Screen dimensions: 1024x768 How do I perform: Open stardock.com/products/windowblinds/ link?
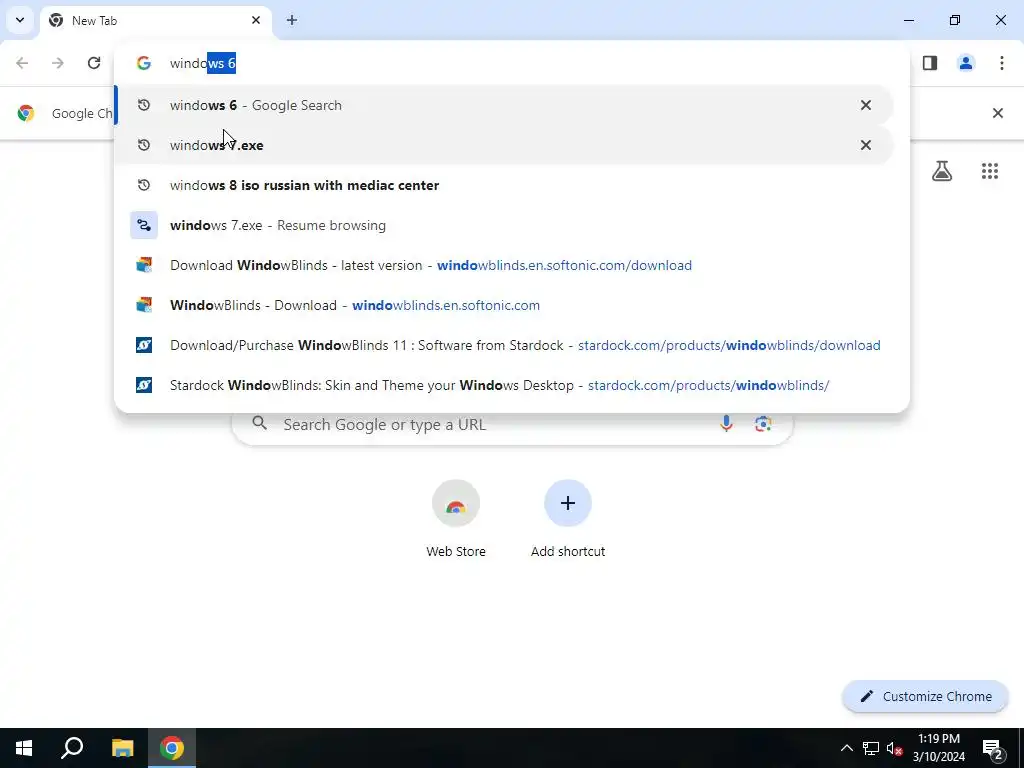click(x=709, y=385)
